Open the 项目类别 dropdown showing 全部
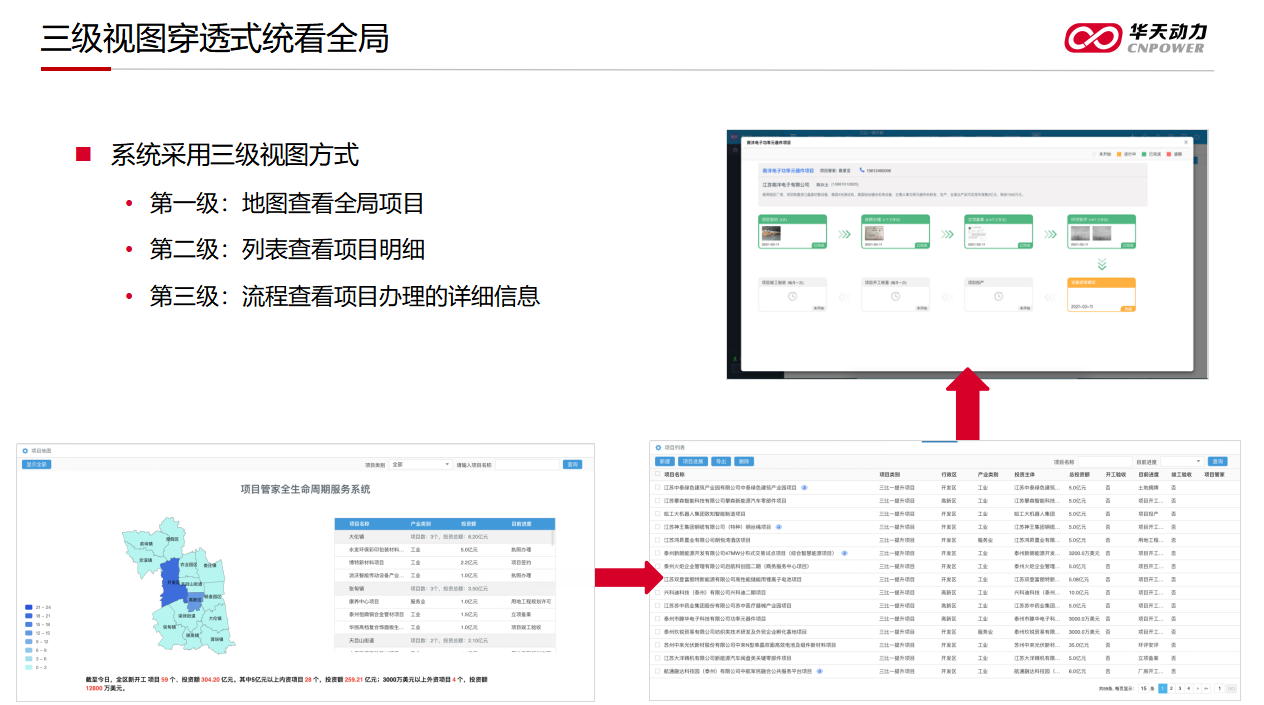The height and width of the screenshot is (705, 1264). (x=421, y=465)
